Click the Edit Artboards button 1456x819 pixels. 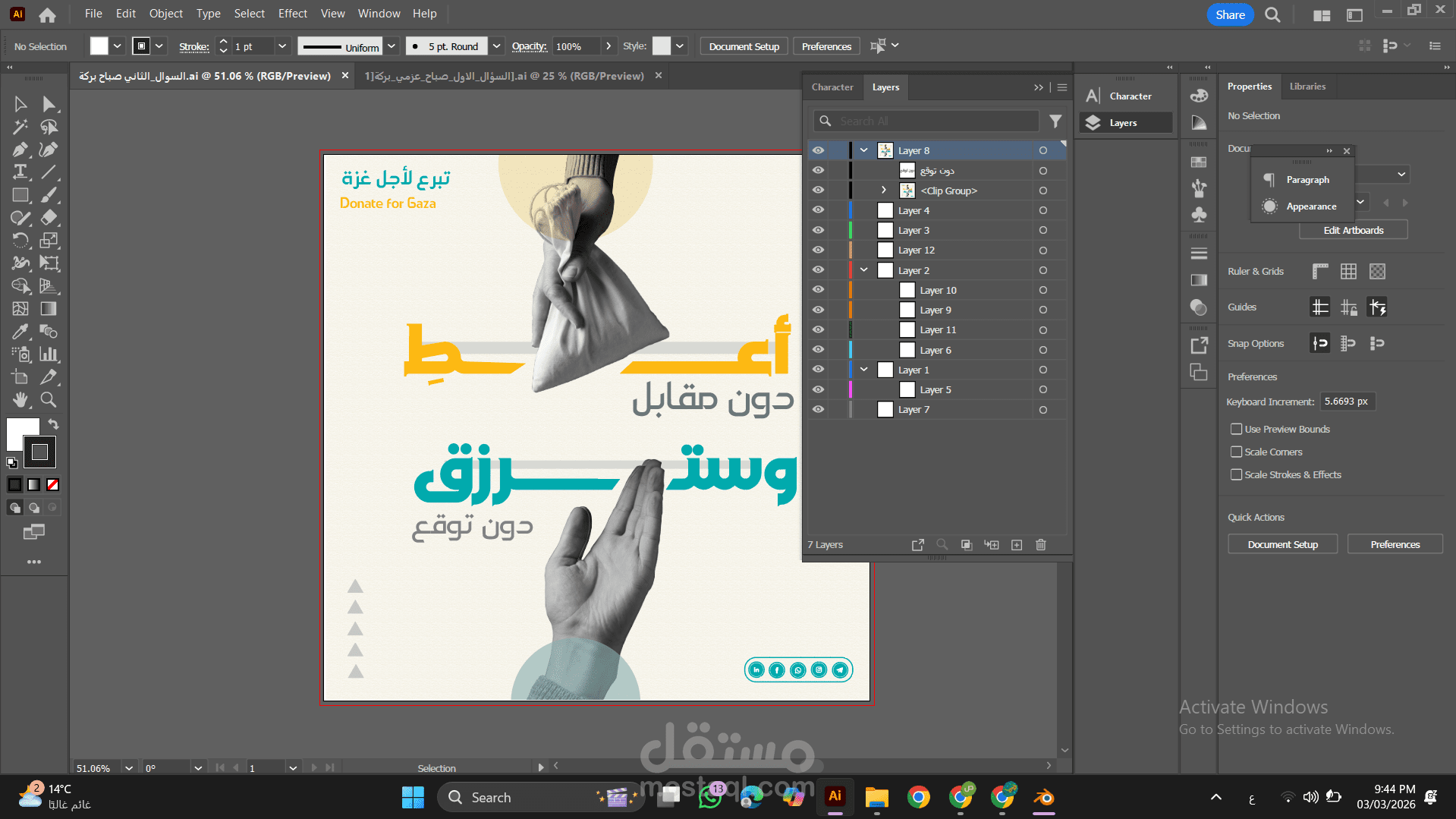1354,230
